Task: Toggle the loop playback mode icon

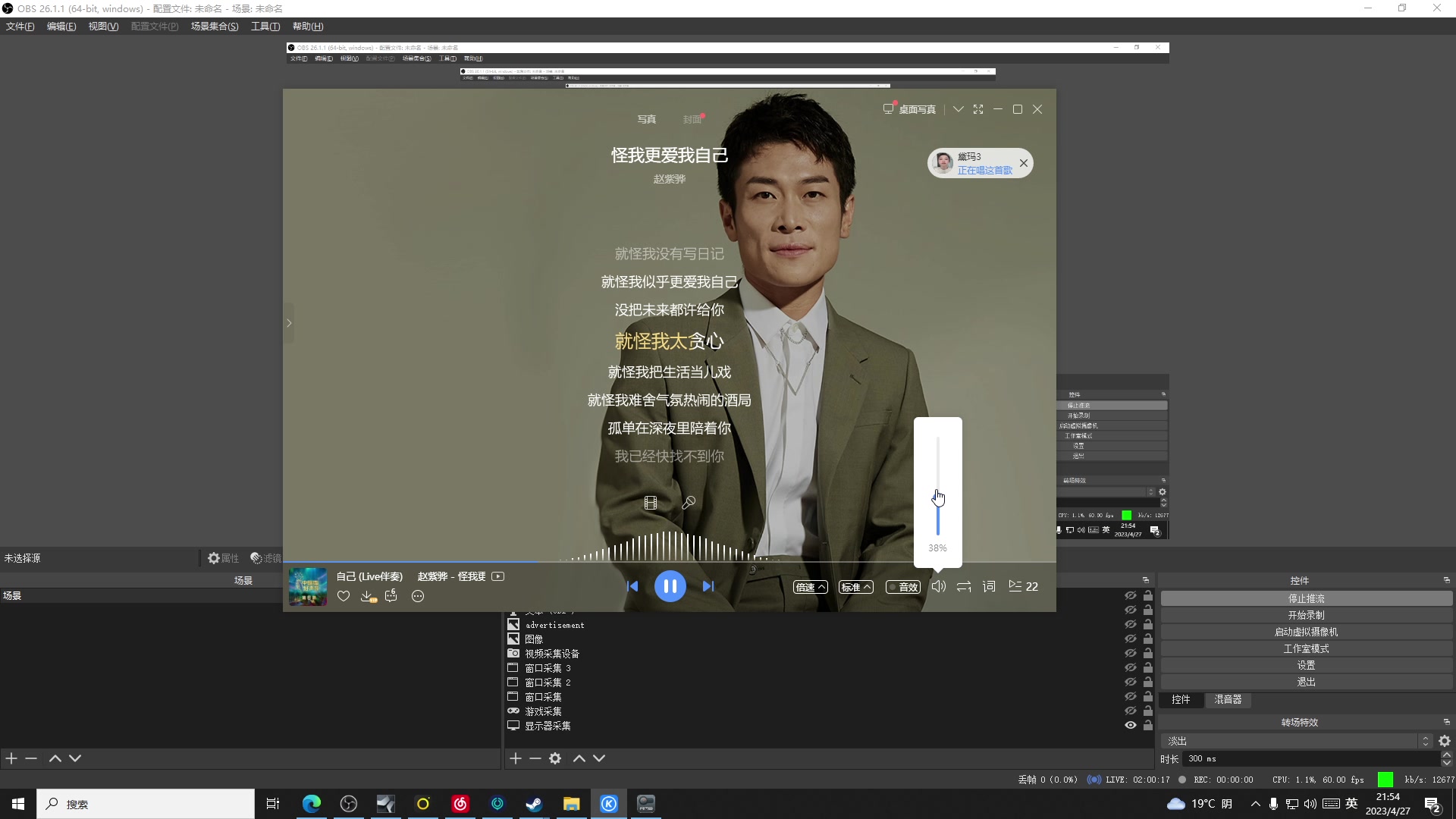Action: coord(964,586)
